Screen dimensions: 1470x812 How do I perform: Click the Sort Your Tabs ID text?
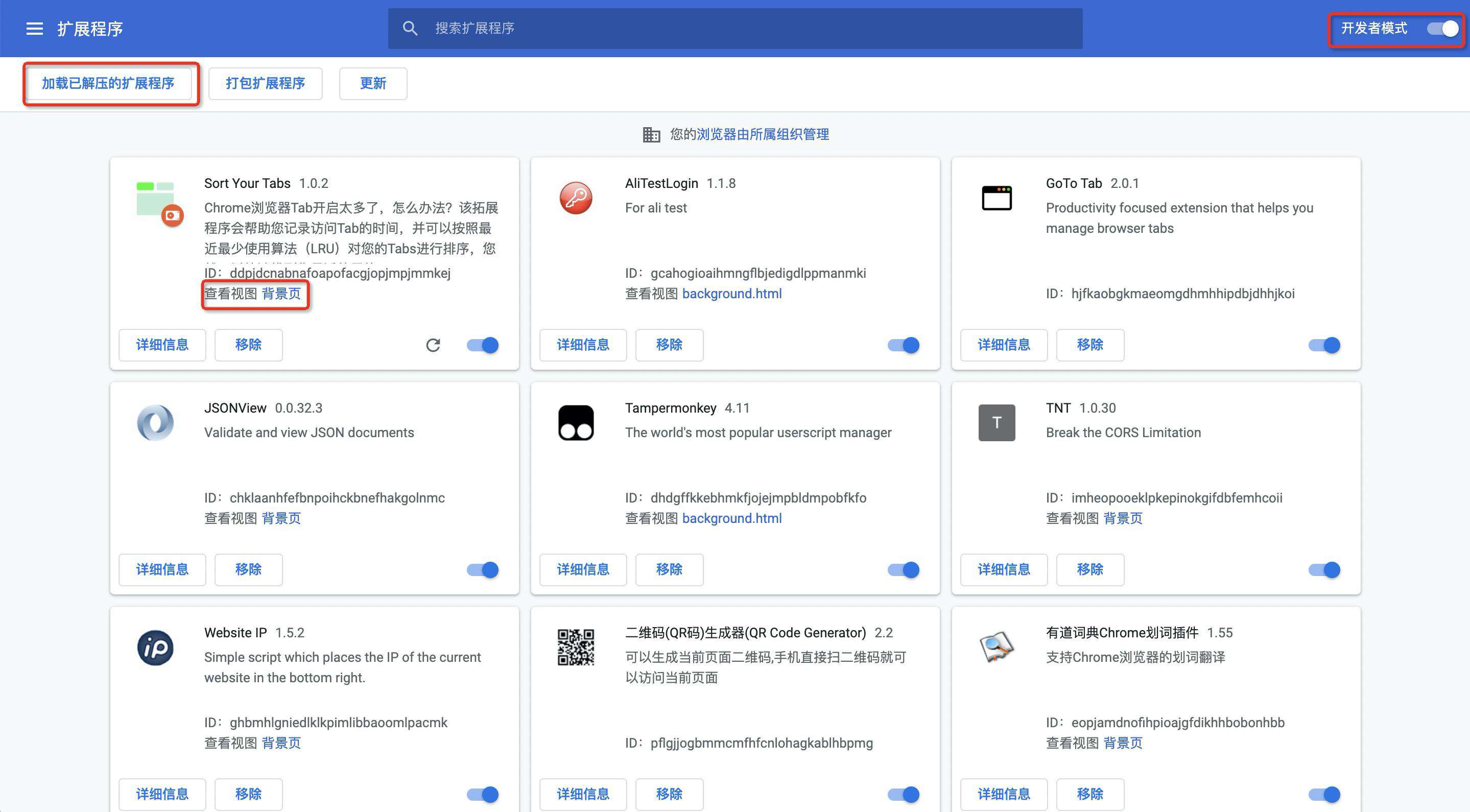tap(327, 273)
